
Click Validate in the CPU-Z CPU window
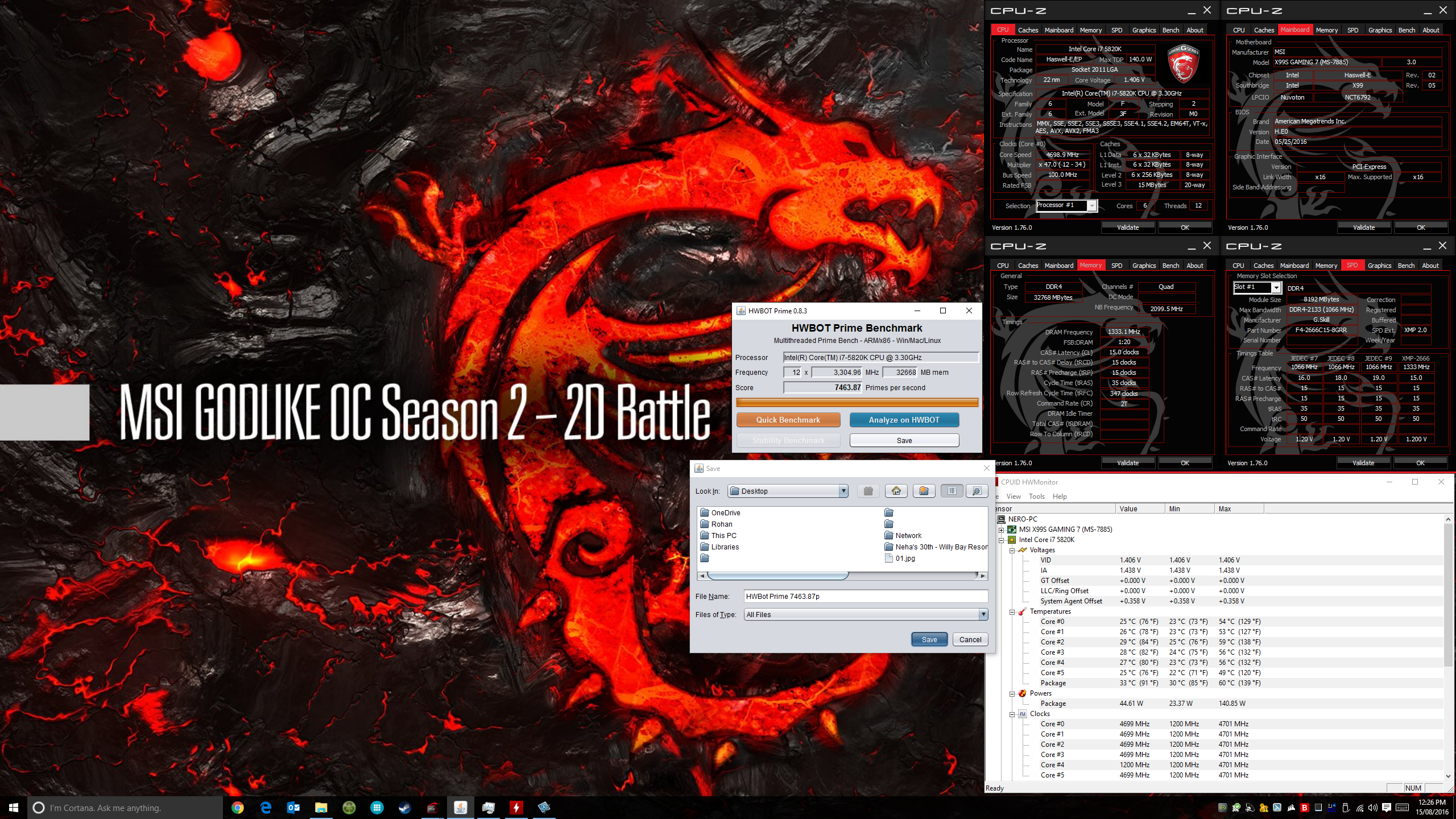point(1128,227)
